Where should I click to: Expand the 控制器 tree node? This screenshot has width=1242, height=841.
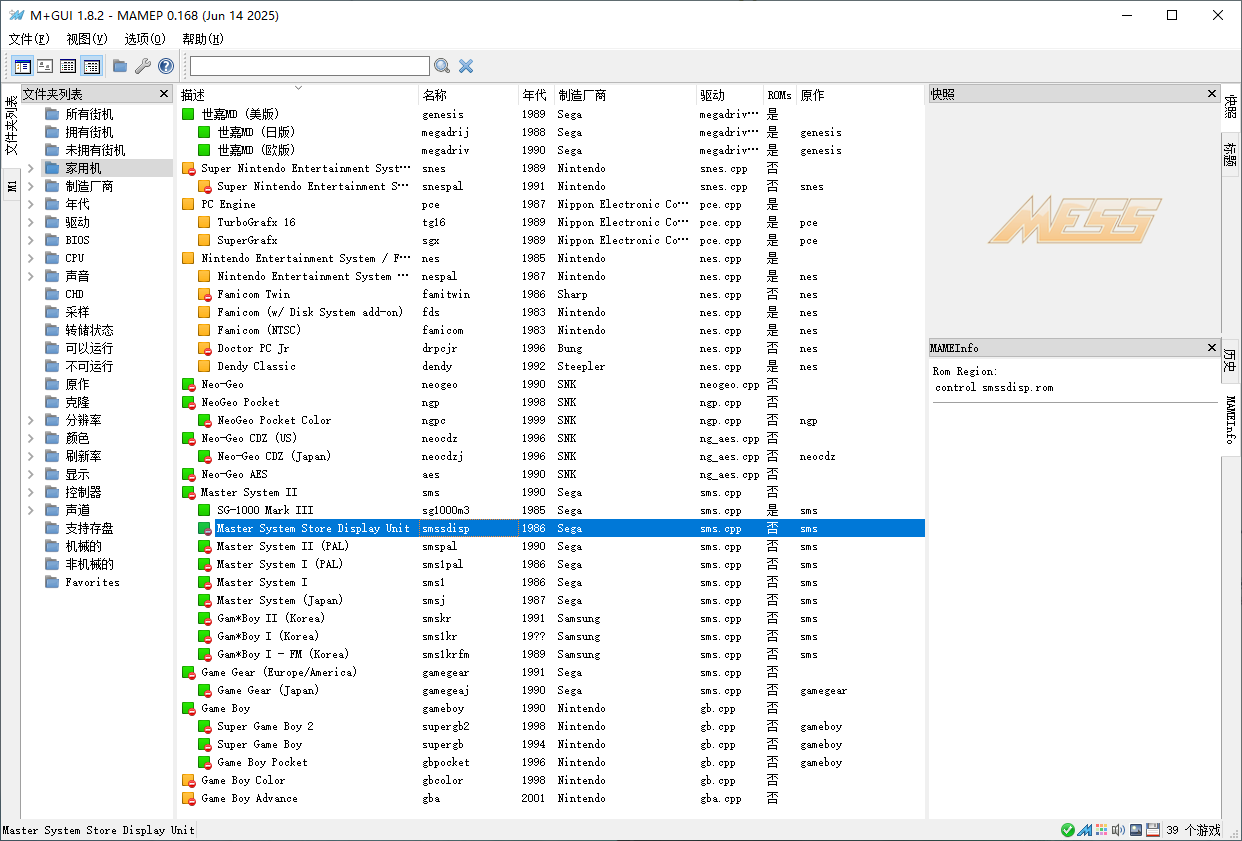tap(31, 492)
